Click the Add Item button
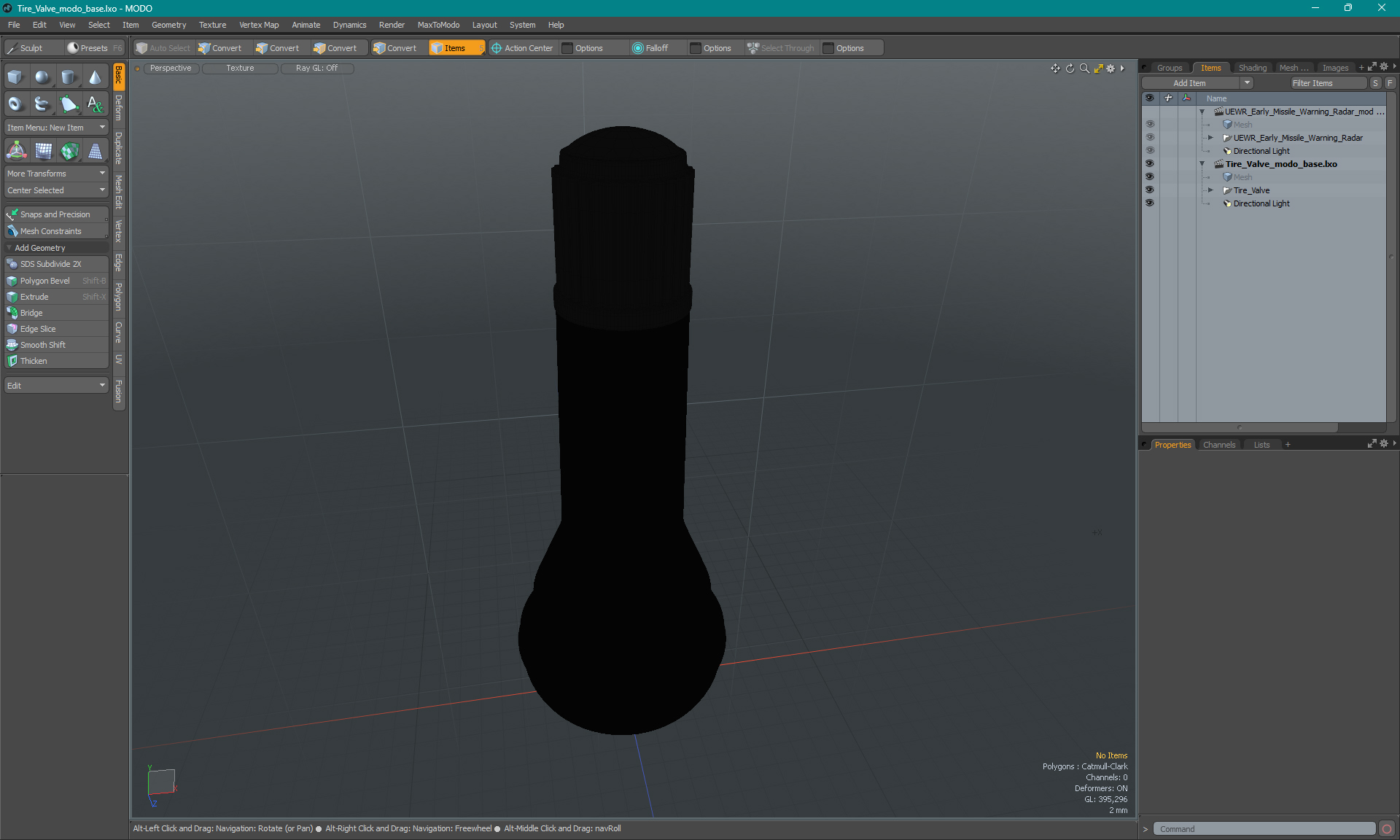The image size is (1400, 840). tap(1190, 83)
